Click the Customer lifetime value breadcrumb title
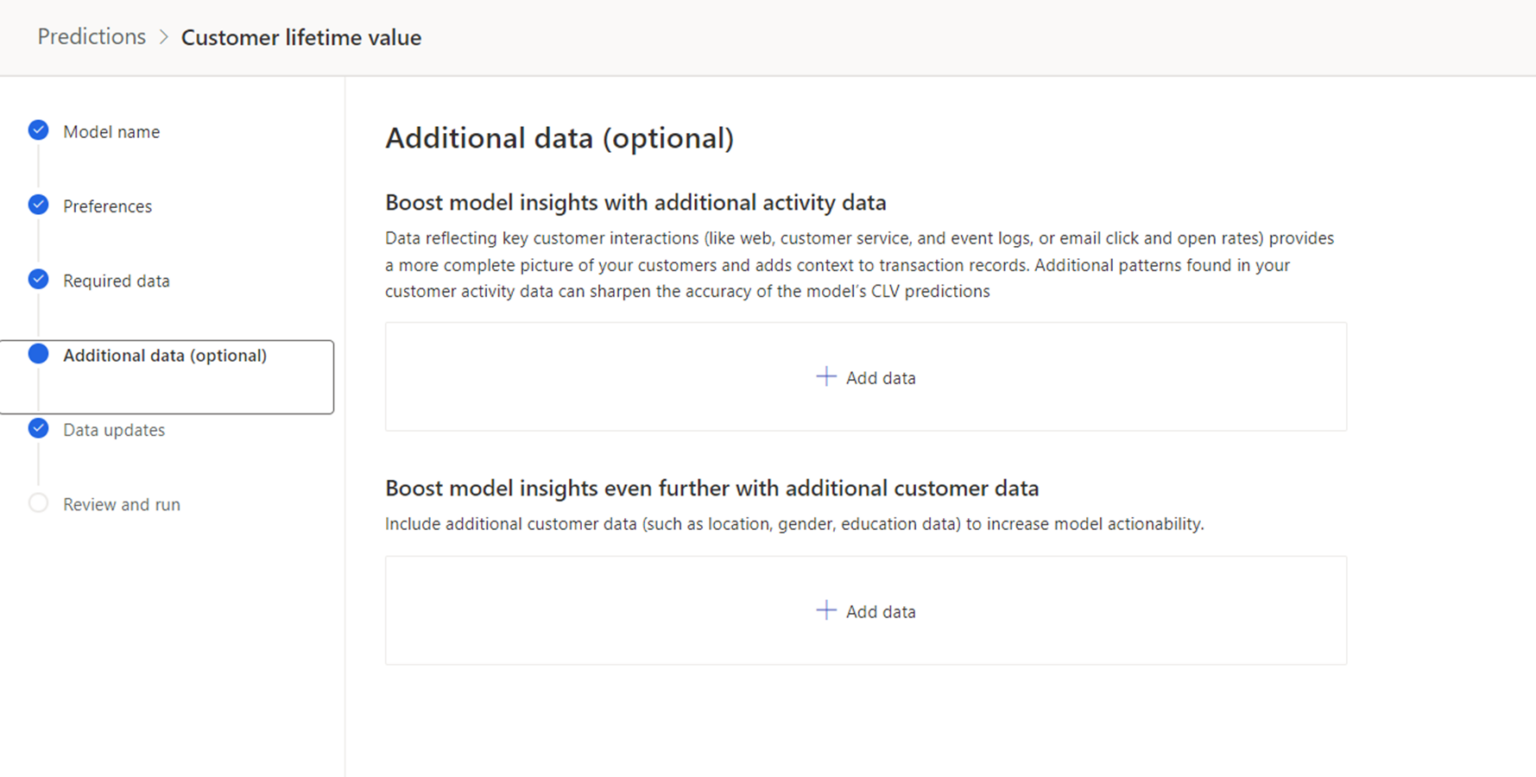1536x777 pixels. pyautogui.click(x=301, y=37)
